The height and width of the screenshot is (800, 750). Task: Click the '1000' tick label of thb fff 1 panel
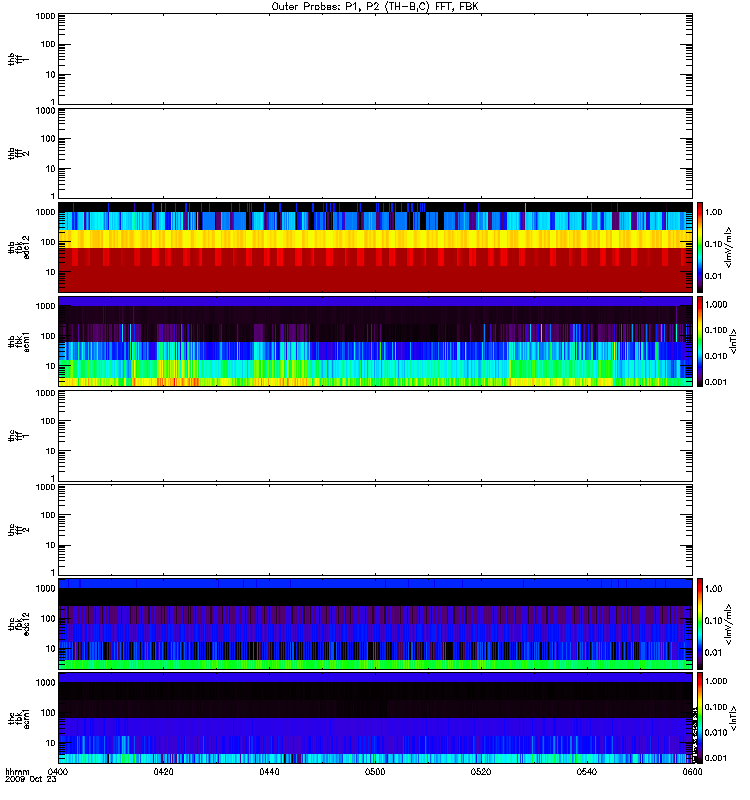tap(45, 16)
